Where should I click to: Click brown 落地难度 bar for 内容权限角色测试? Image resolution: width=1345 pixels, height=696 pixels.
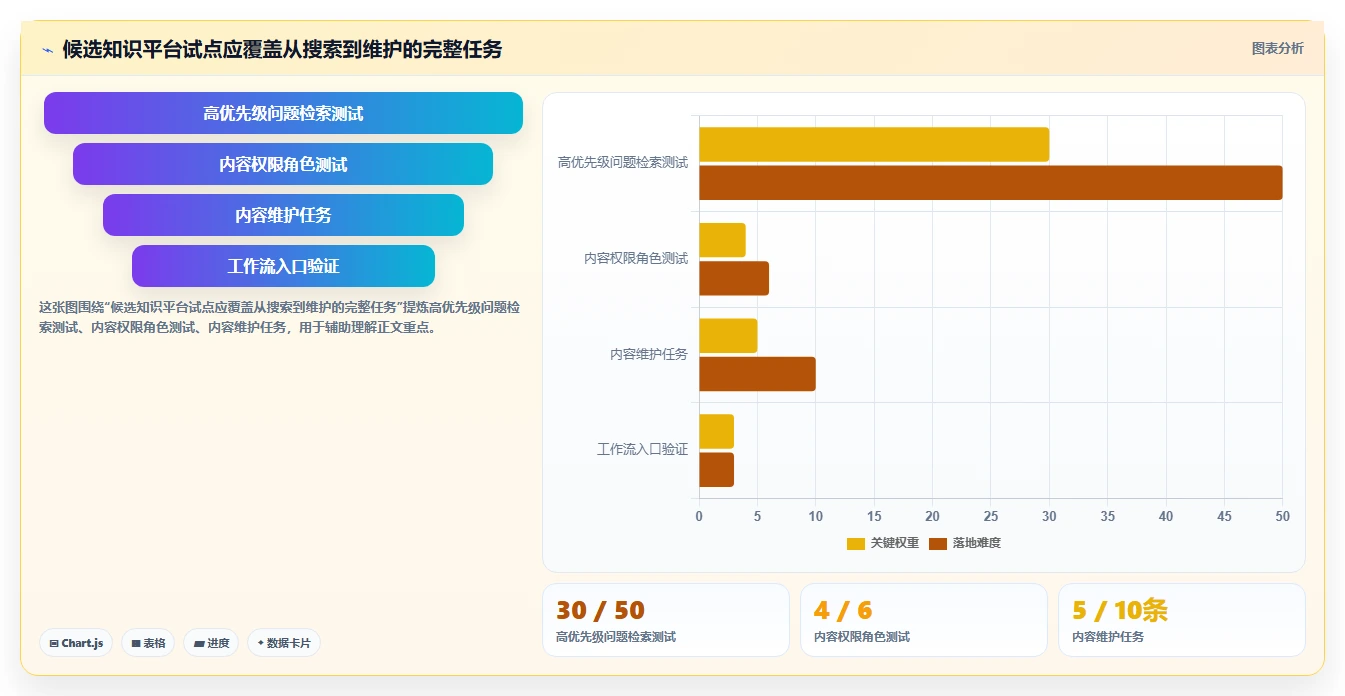[x=734, y=278]
